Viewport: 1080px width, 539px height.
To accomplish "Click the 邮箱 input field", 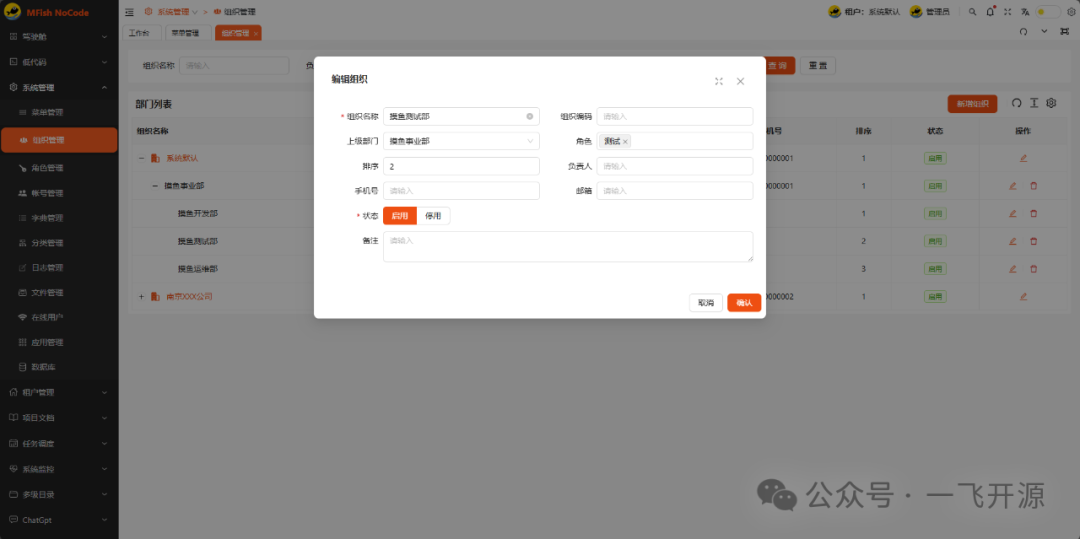I will pyautogui.click(x=675, y=191).
